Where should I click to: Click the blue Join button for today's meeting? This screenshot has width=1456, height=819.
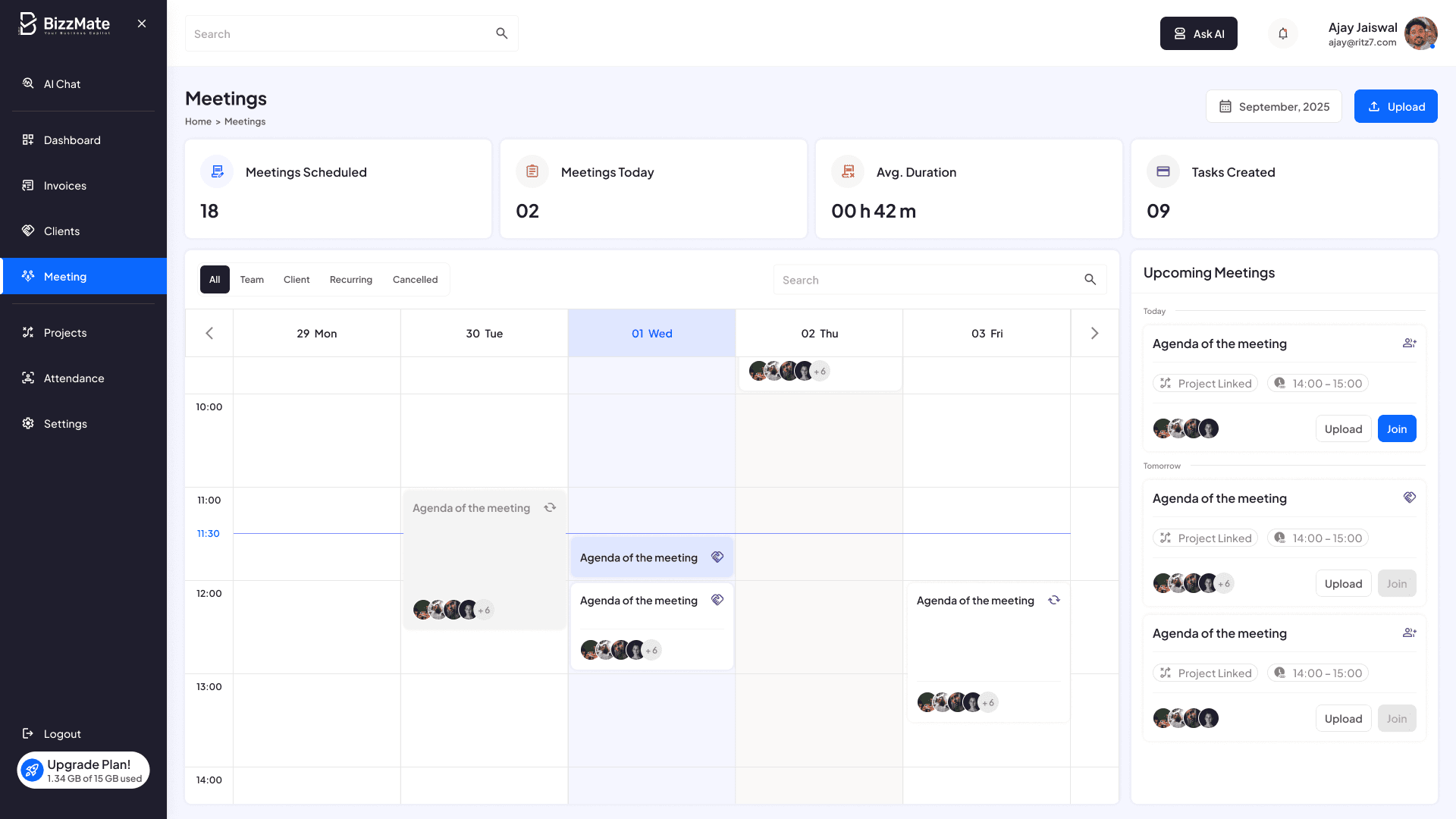click(1396, 429)
